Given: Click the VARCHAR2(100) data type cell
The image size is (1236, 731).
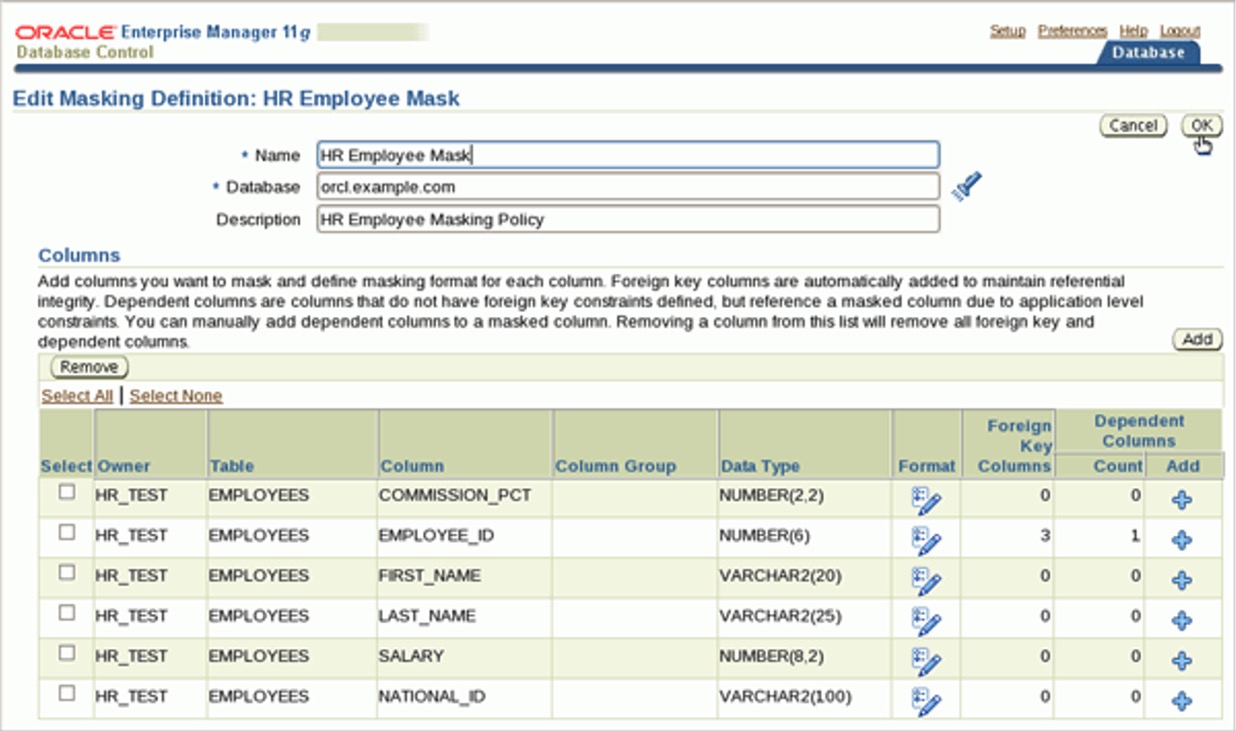Looking at the screenshot, I should [785, 696].
